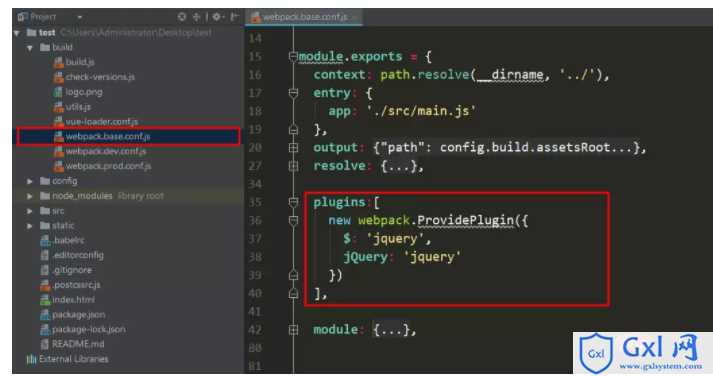
Task: Click line number 35 in the gutter
Action: point(255,202)
